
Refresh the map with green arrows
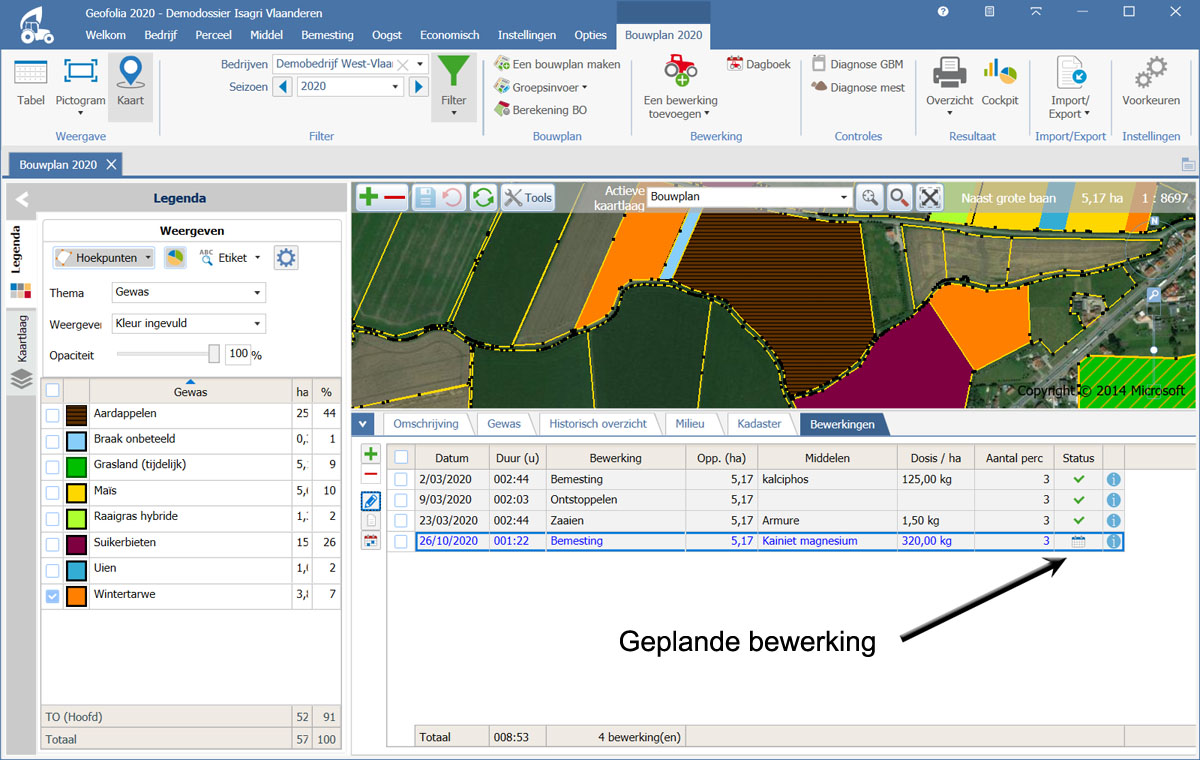(484, 197)
